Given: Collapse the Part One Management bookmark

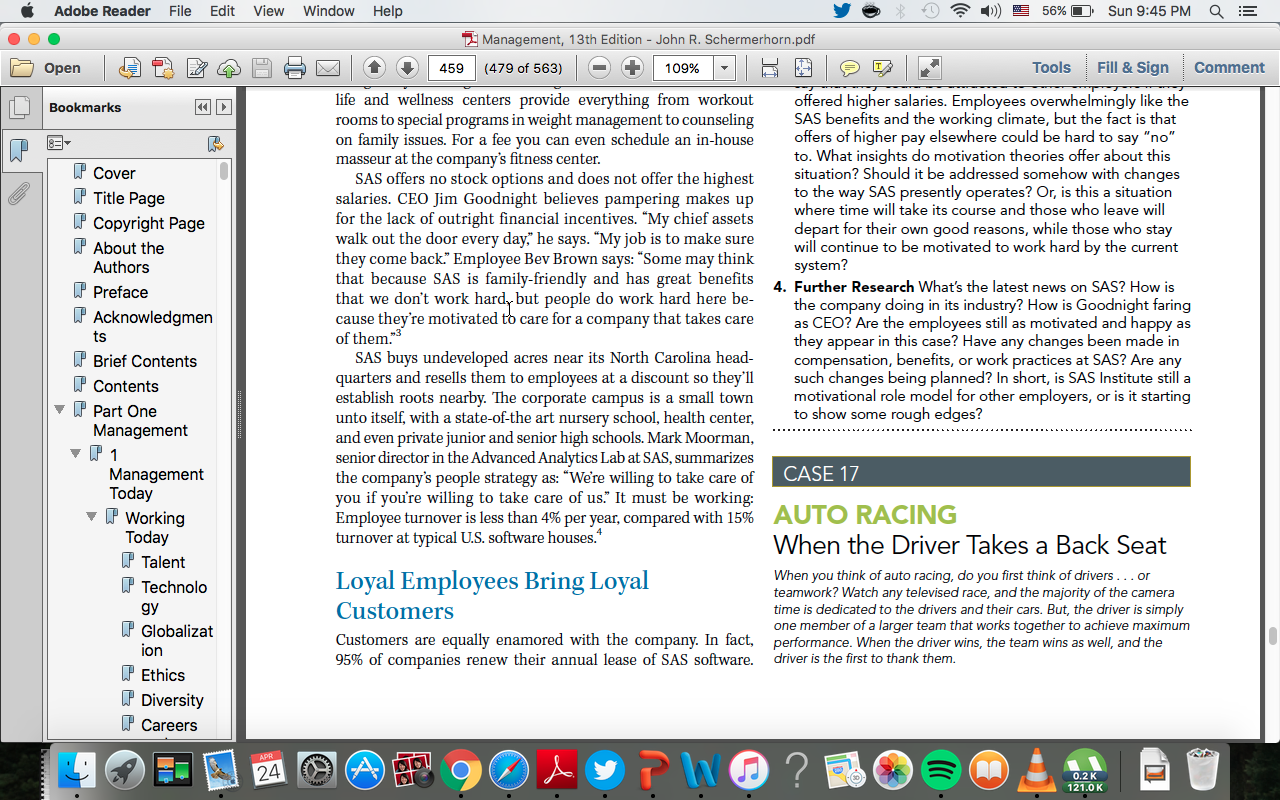Looking at the screenshot, I should coord(60,410).
